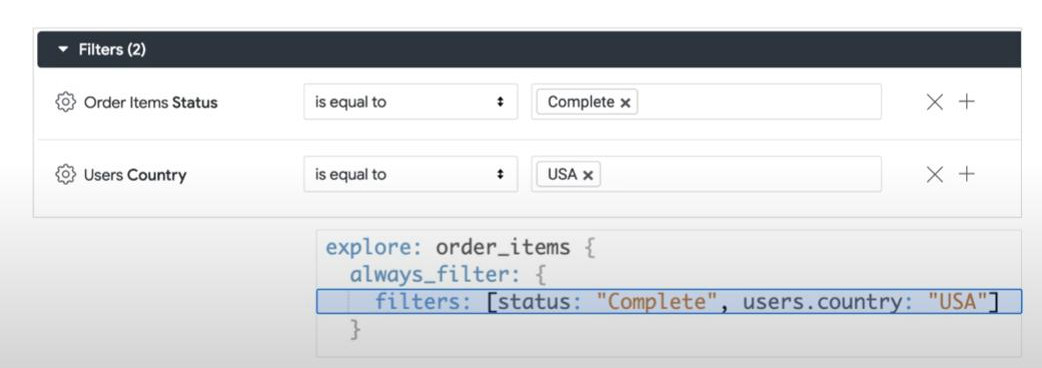Open settings gear for Order Items Status filter
Viewport: 1042px width, 368px height.
coord(65,102)
